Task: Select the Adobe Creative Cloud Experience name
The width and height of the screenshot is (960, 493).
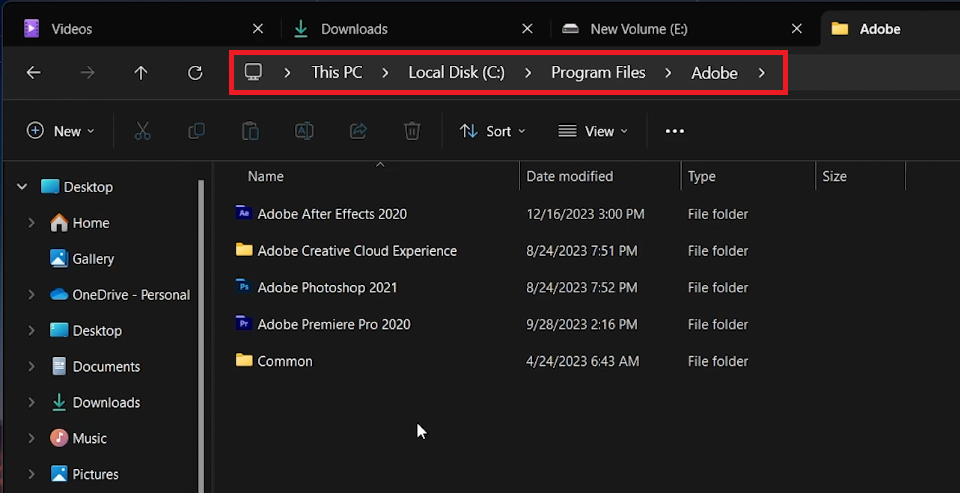Action: tap(357, 250)
